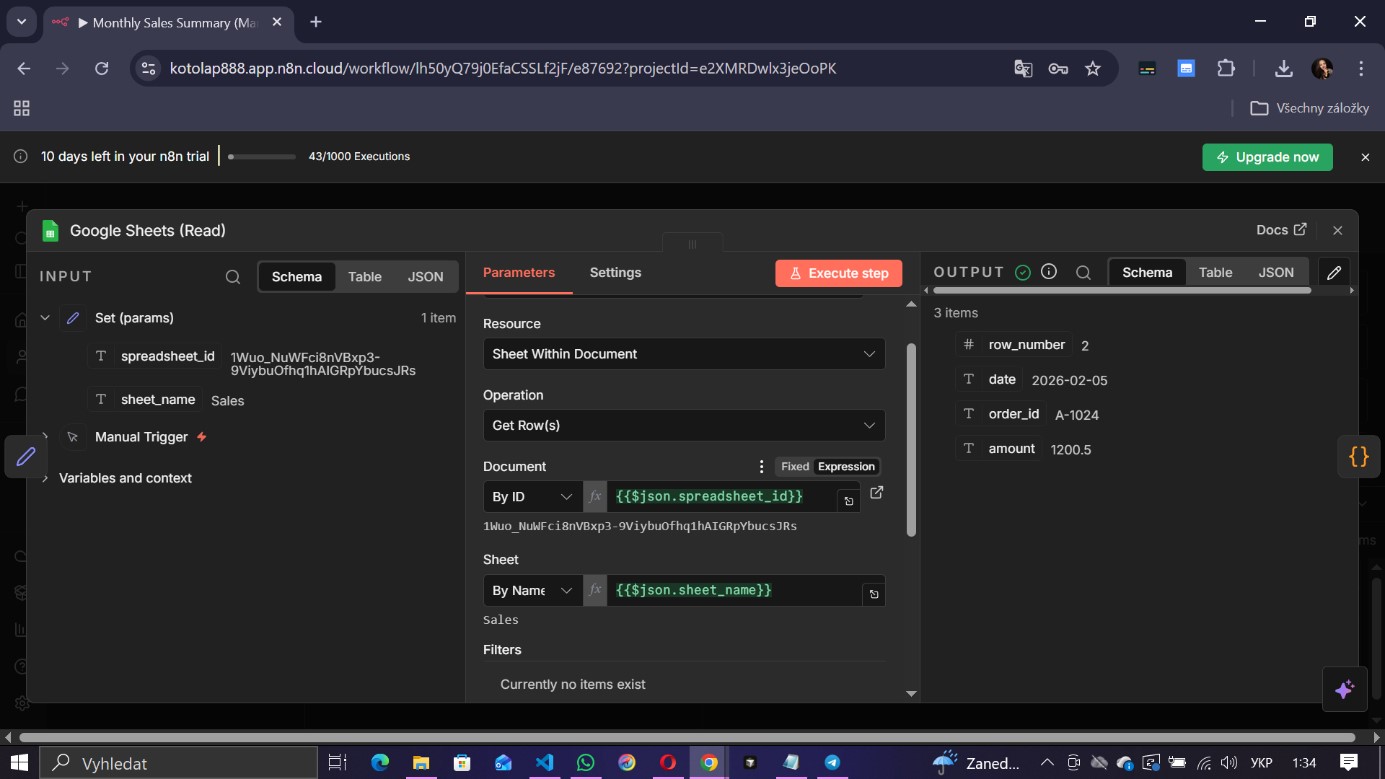1385x779 pixels.
Task: Open the spreadsheet in a new tab
Action: [x=877, y=492]
